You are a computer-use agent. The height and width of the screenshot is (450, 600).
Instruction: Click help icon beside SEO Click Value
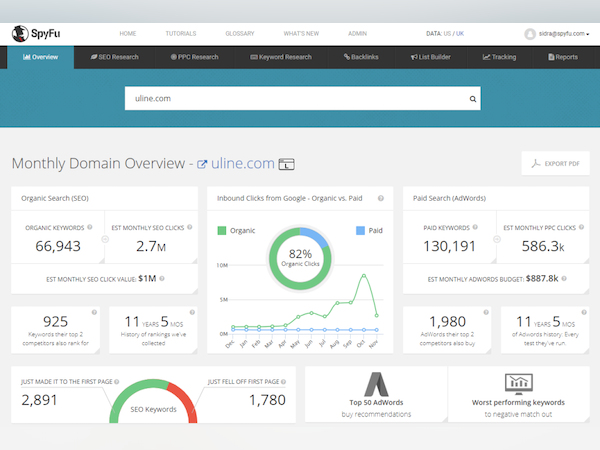[162, 279]
